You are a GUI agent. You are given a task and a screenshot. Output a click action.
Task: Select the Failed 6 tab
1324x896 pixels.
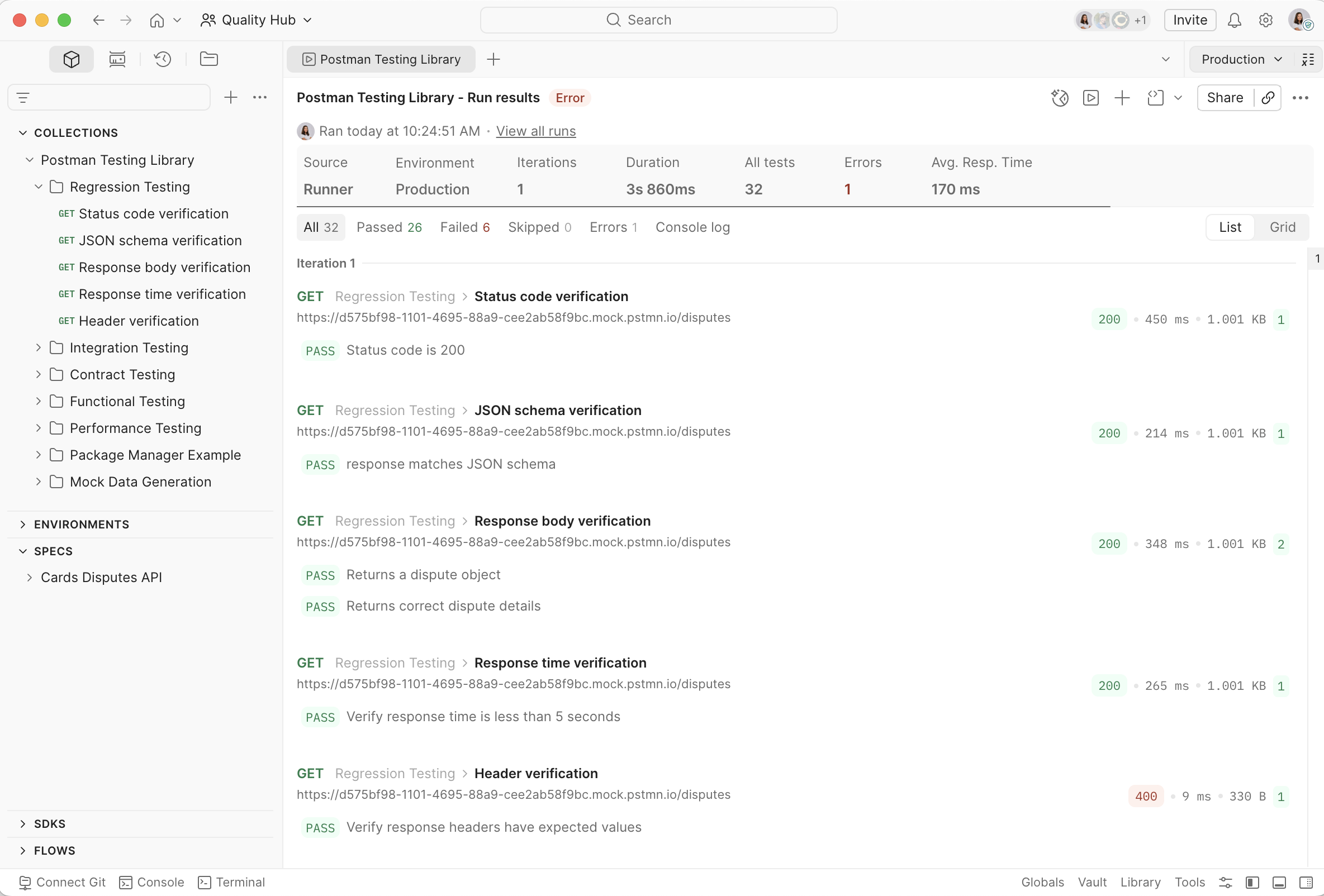465,227
